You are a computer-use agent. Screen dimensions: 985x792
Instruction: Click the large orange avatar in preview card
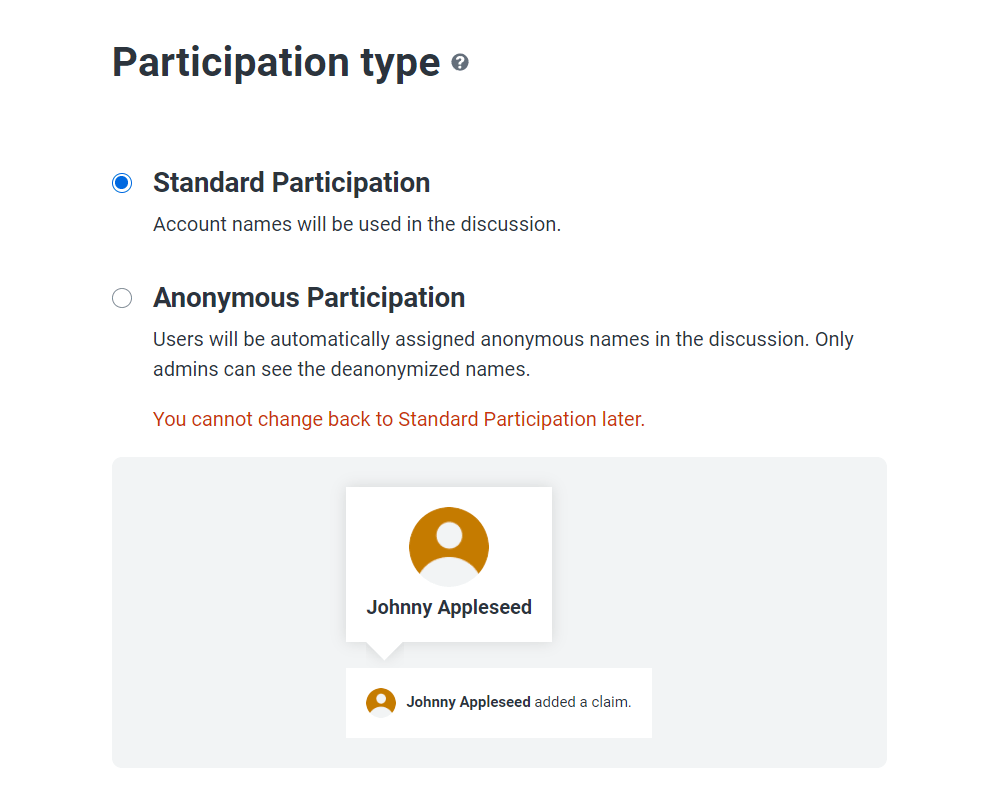point(449,546)
